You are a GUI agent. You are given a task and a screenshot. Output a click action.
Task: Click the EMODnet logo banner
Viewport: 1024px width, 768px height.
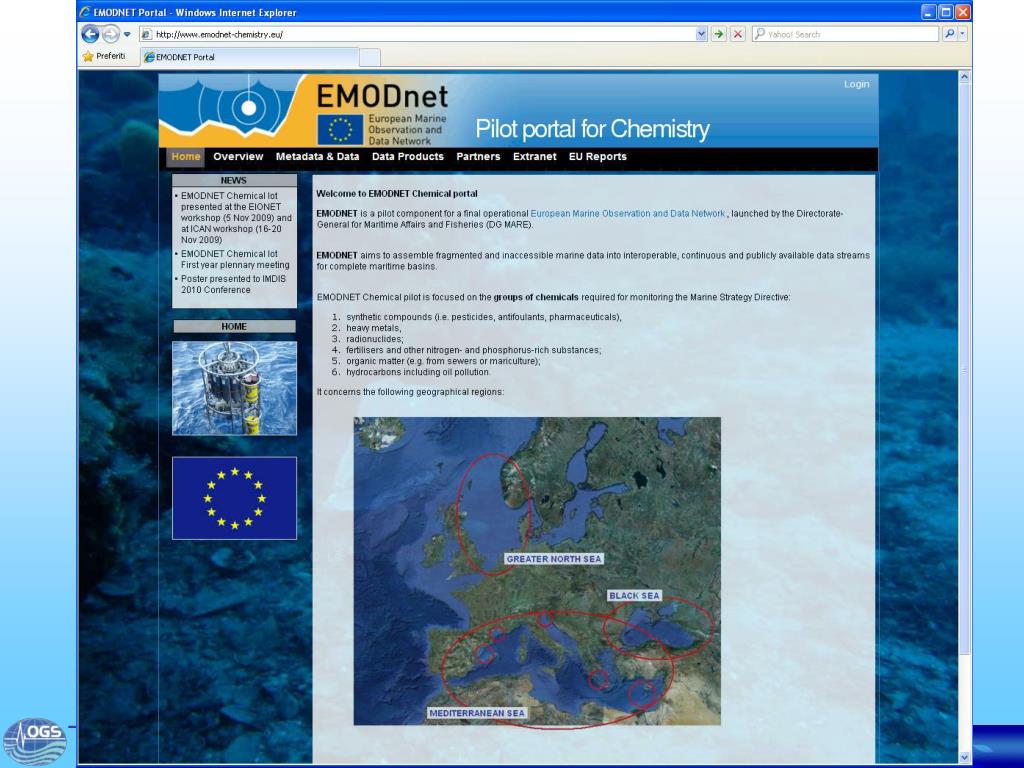tap(383, 97)
